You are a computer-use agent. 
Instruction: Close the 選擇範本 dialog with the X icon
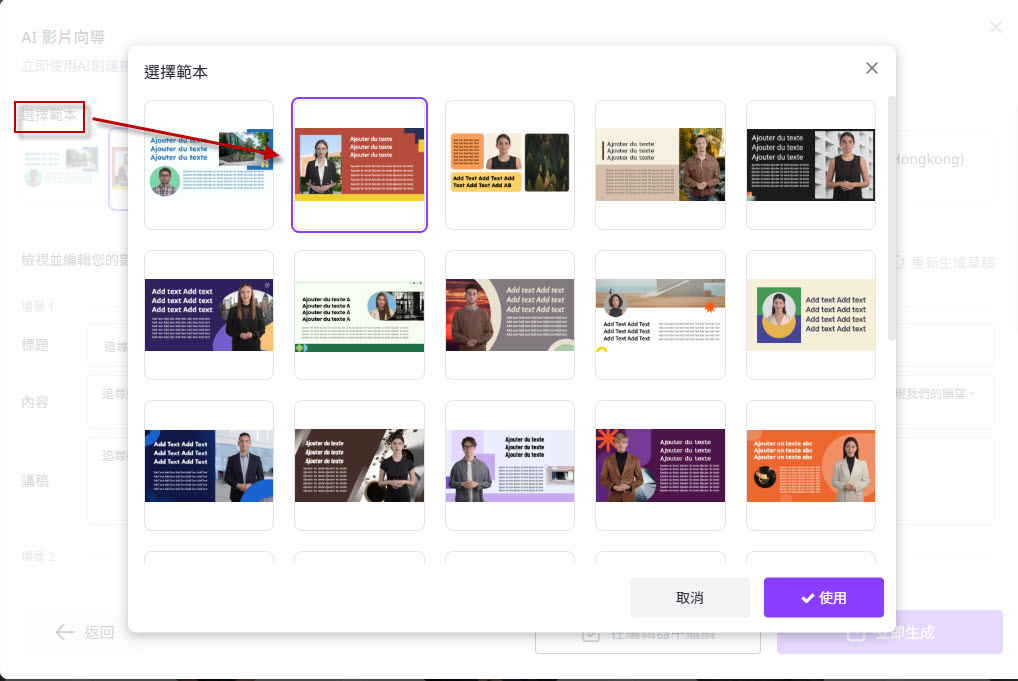(x=871, y=68)
